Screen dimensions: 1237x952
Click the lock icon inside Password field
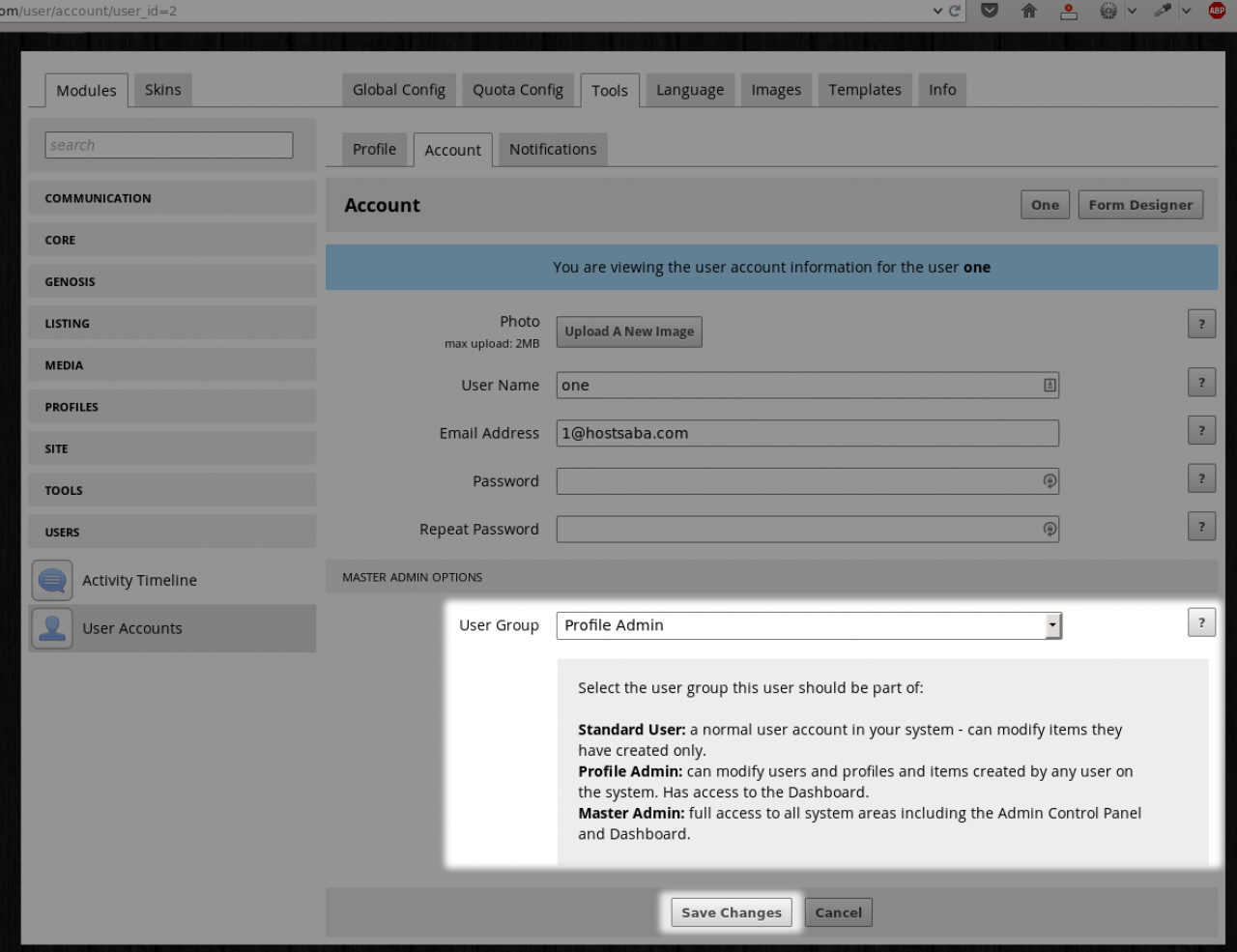pos(1050,481)
